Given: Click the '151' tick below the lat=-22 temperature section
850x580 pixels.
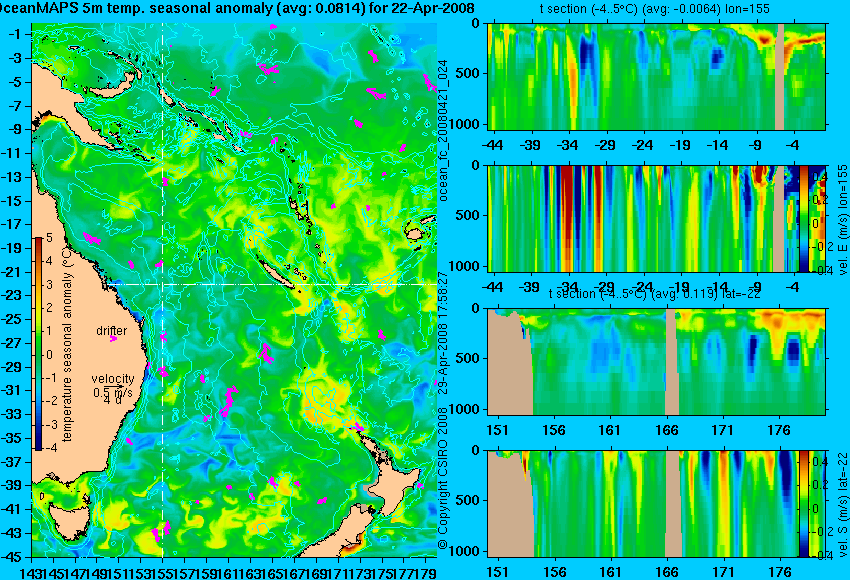Looking at the screenshot, I should pyautogui.click(x=497, y=430).
